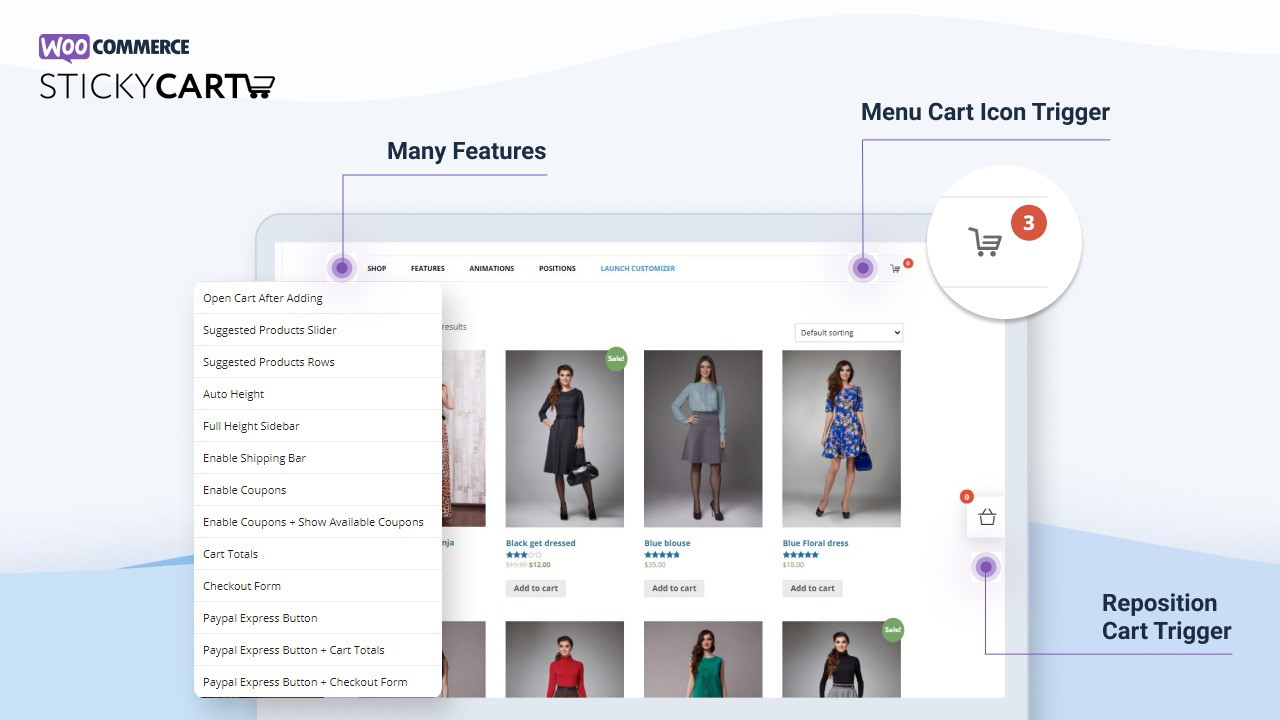This screenshot has height=720, width=1280.
Task: Click the red sweater product image
Action: (565, 659)
